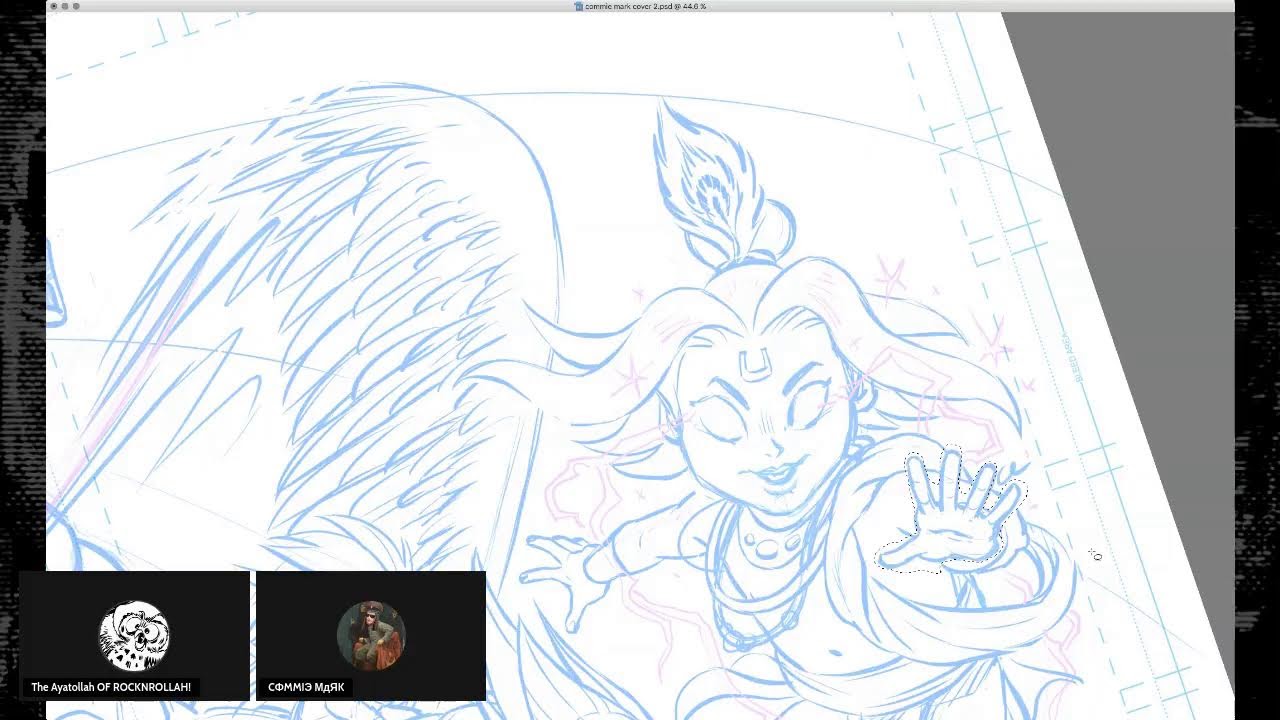
Task: Click the profile picture of СФММІЭ МдЯК
Action: pos(370,634)
